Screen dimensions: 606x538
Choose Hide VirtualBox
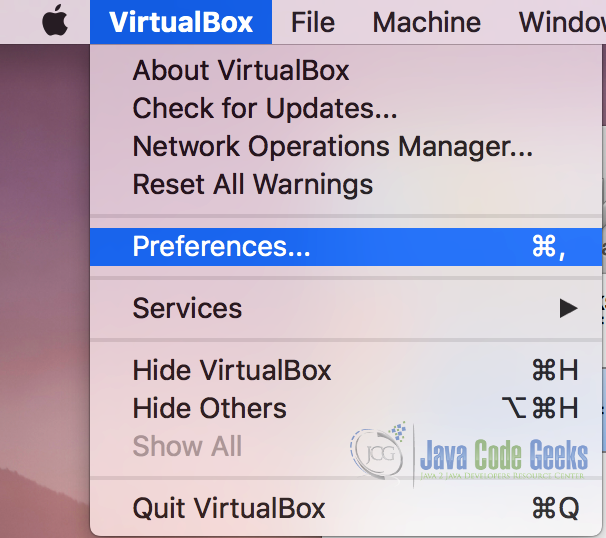(346, 370)
